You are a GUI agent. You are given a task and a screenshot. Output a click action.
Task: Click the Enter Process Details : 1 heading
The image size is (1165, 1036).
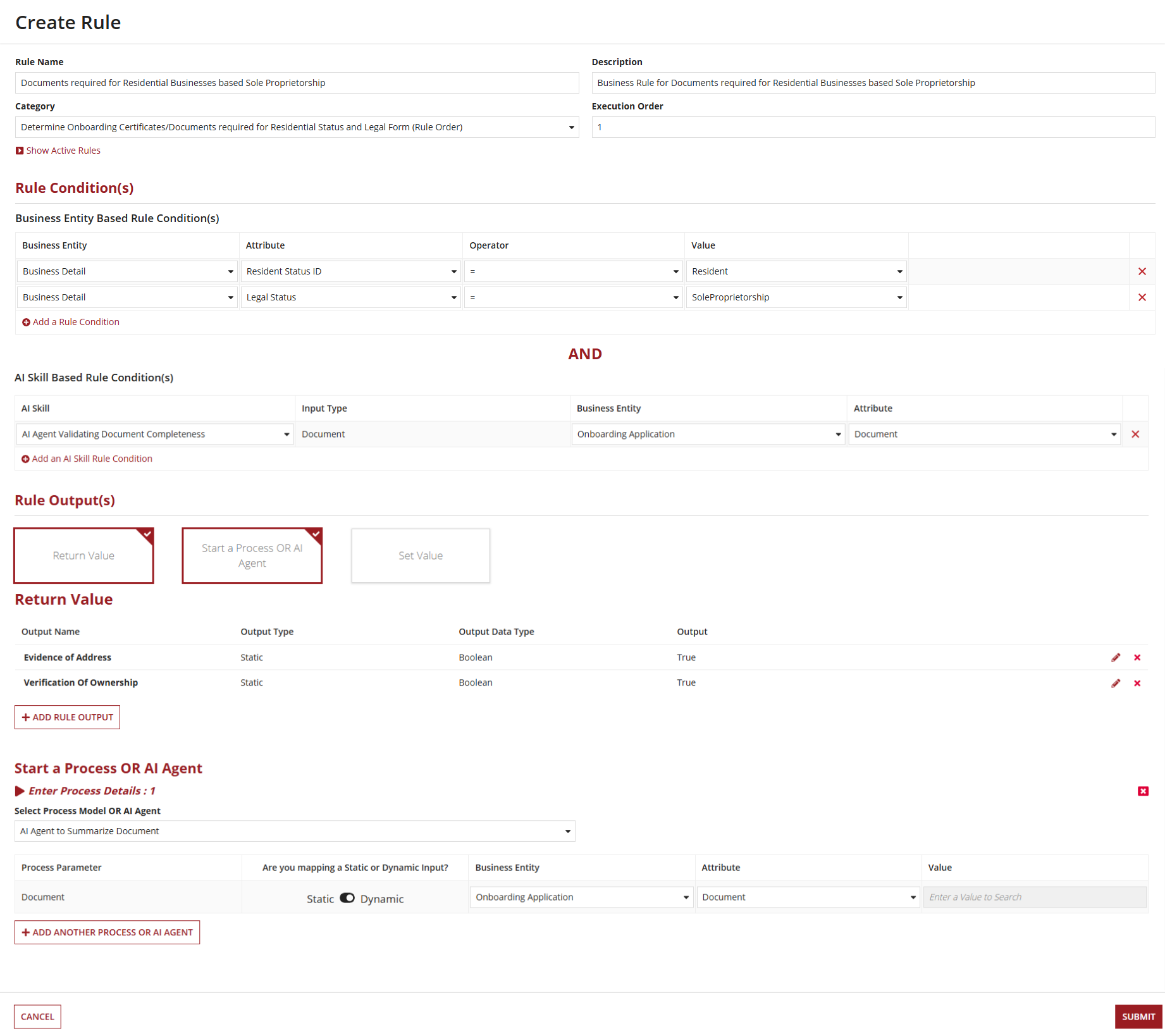coord(92,791)
